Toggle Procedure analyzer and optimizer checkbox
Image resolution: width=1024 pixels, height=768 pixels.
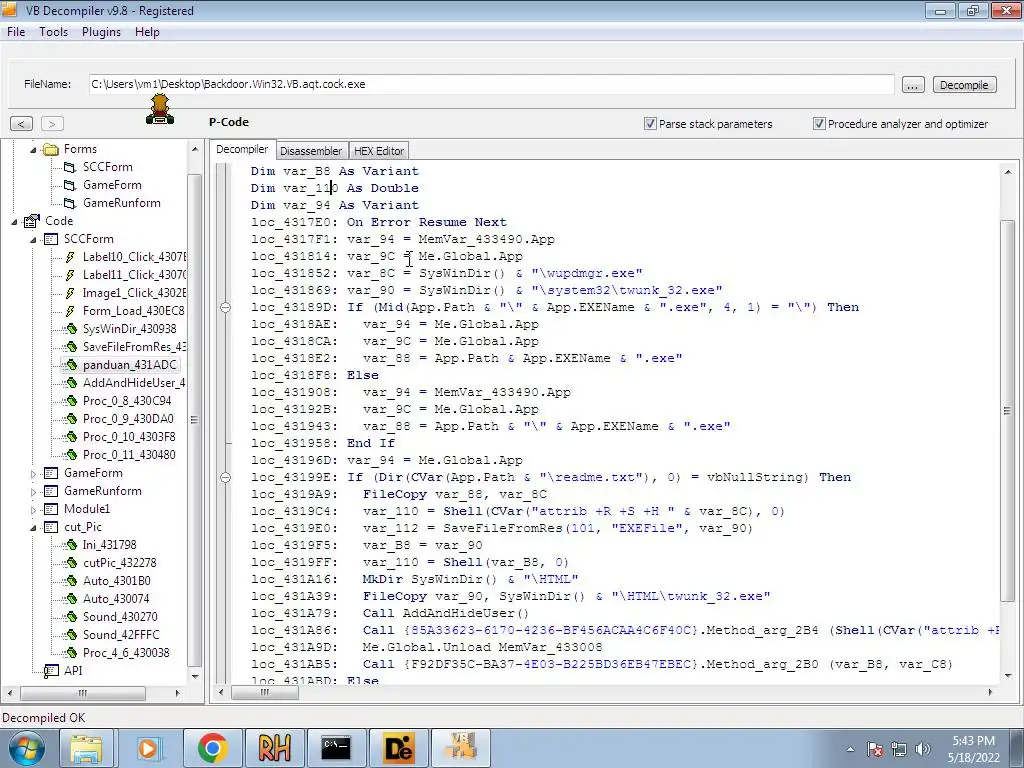(819, 123)
